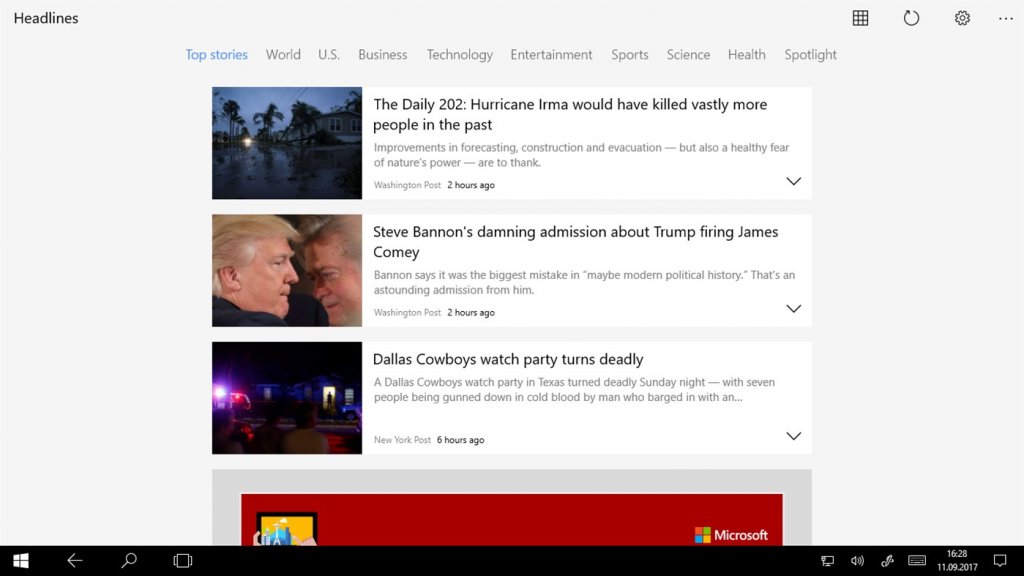Expand the Steve Bannon article chevron
This screenshot has width=1024, height=576.
click(793, 308)
